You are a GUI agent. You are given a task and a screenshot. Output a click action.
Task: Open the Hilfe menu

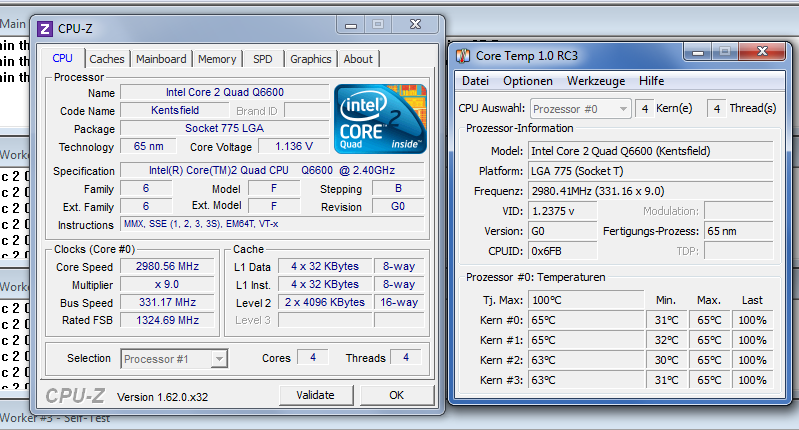(x=651, y=81)
